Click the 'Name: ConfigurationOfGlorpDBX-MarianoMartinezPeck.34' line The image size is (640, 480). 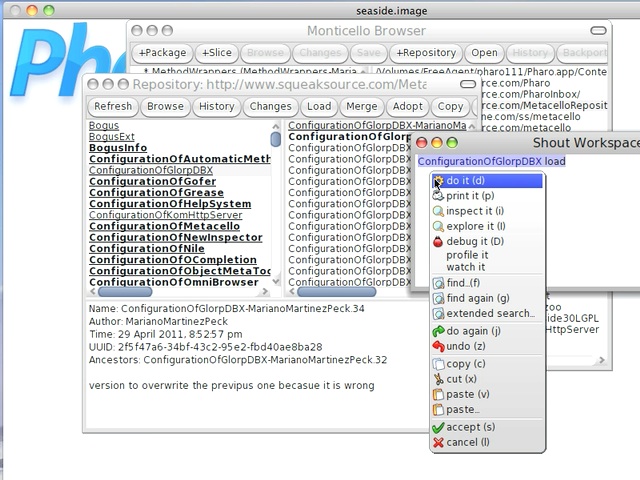tap(227, 309)
